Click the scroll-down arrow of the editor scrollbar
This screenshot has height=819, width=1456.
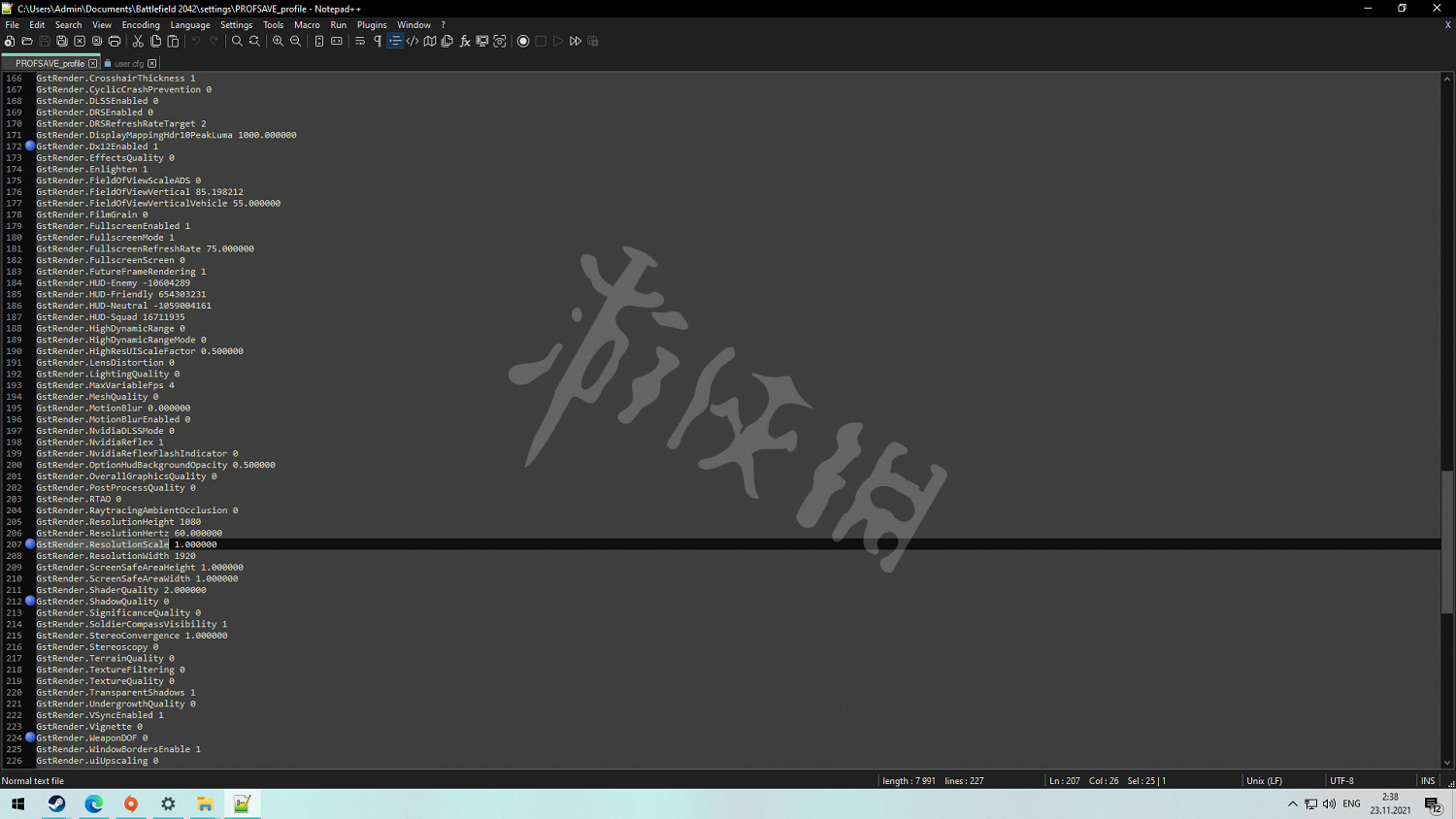[x=1447, y=763]
